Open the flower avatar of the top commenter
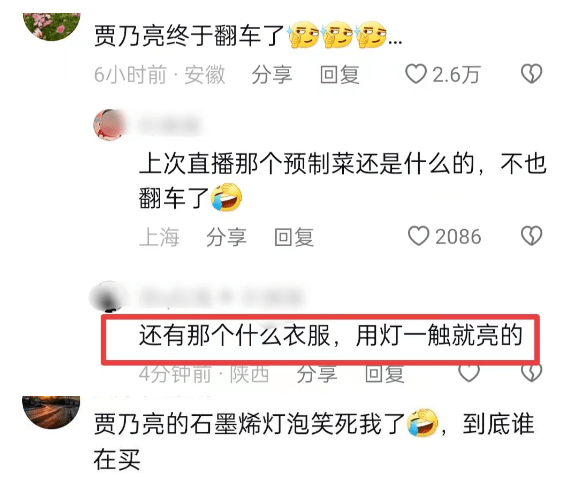Image resolution: width=588 pixels, height=485 pixels. pos(52,26)
